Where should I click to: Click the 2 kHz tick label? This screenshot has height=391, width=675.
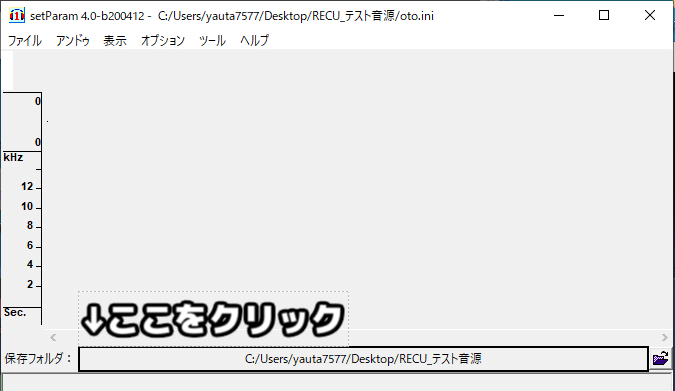[x=30, y=284]
